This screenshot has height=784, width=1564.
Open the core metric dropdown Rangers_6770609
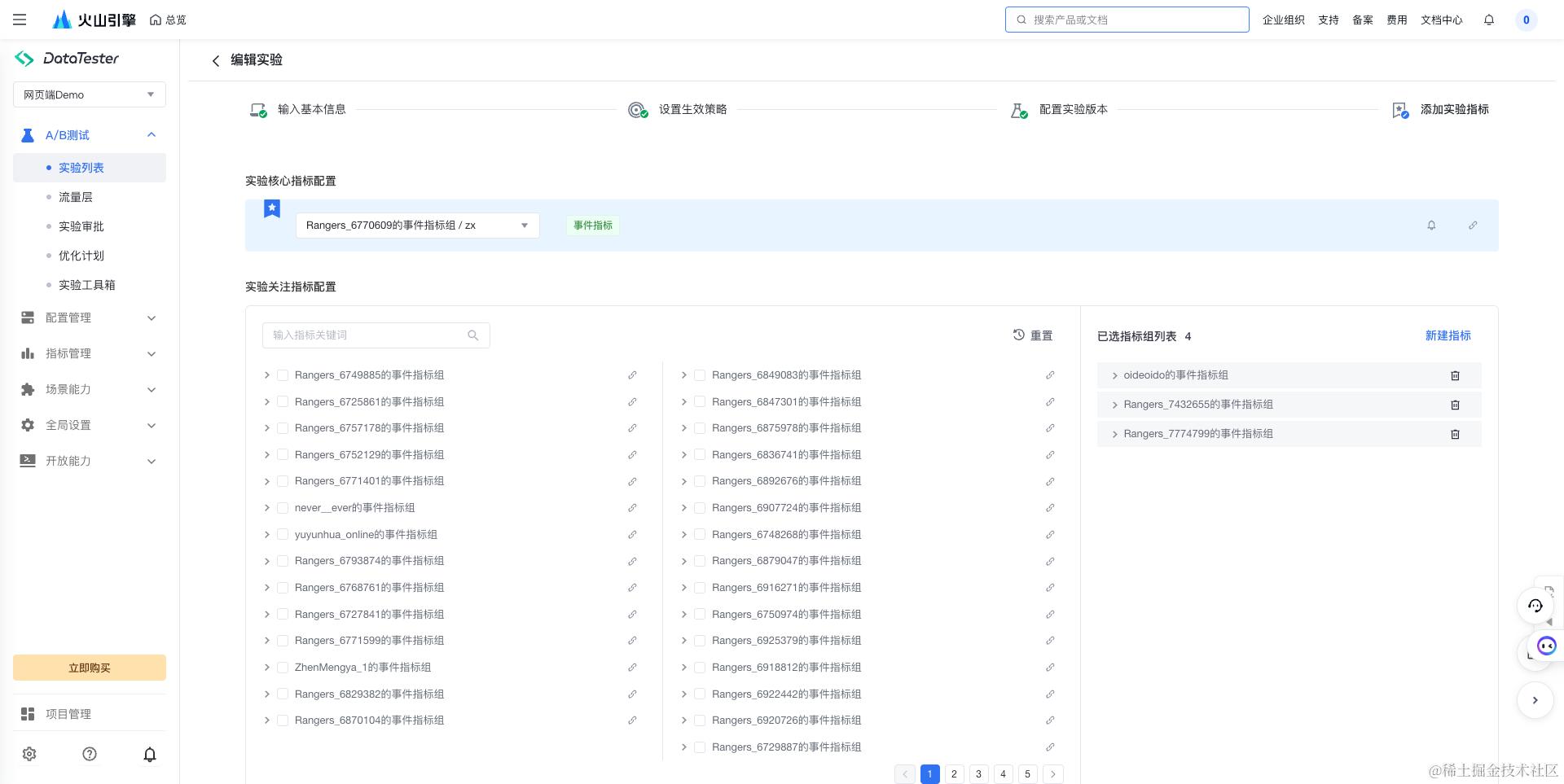(x=418, y=226)
